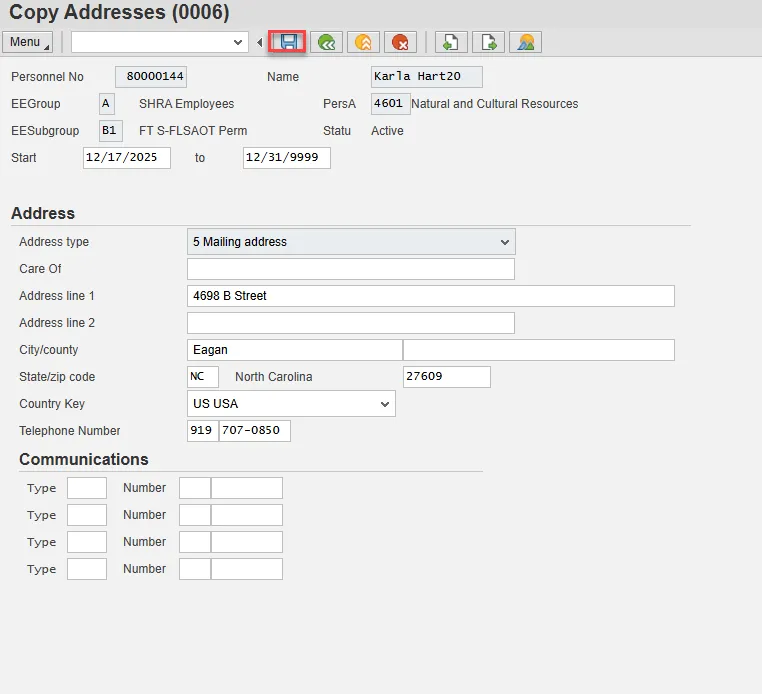The width and height of the screenshot is (762, 694).
Task: Click the next record page icon
Action: coord(488,42)
